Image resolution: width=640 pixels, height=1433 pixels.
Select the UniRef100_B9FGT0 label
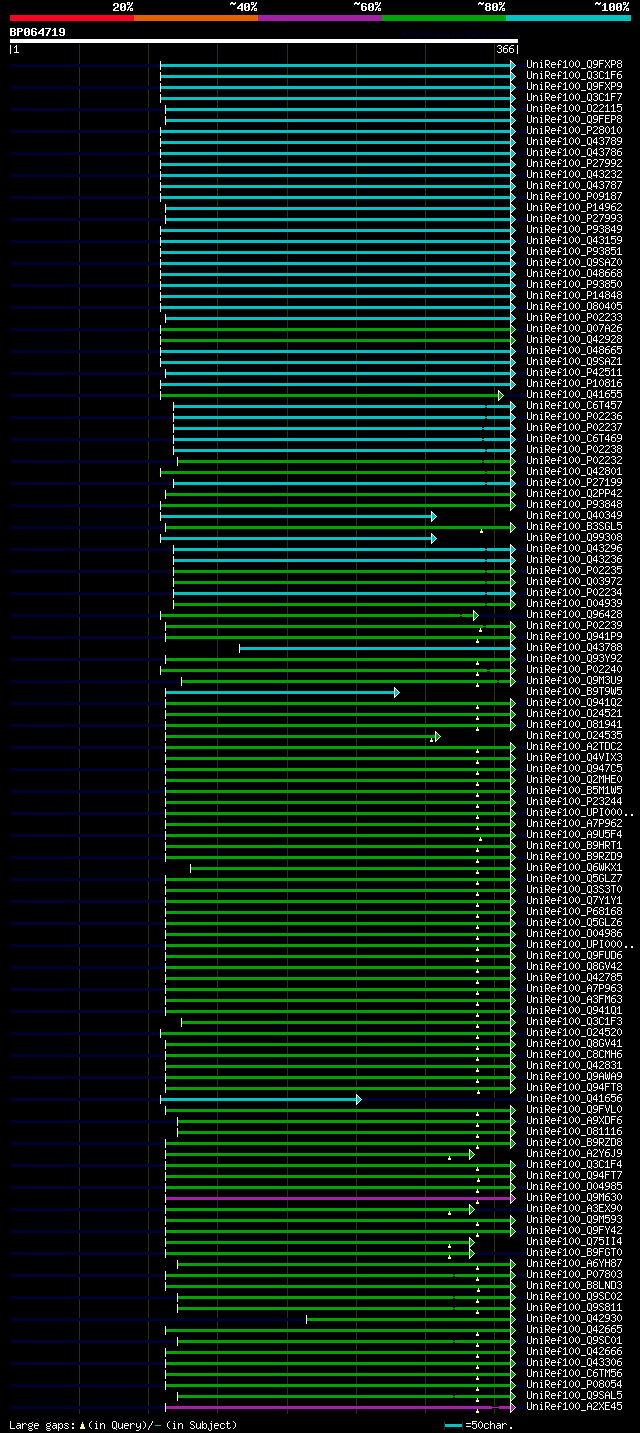point(574,1253)
